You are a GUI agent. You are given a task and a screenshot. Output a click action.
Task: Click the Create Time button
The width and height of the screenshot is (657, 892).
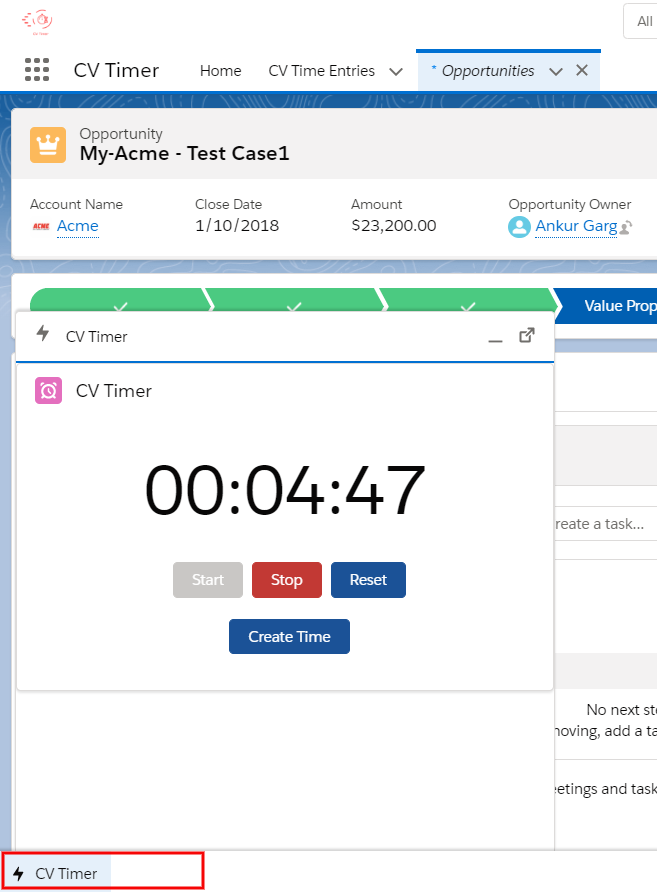(289, 637)
